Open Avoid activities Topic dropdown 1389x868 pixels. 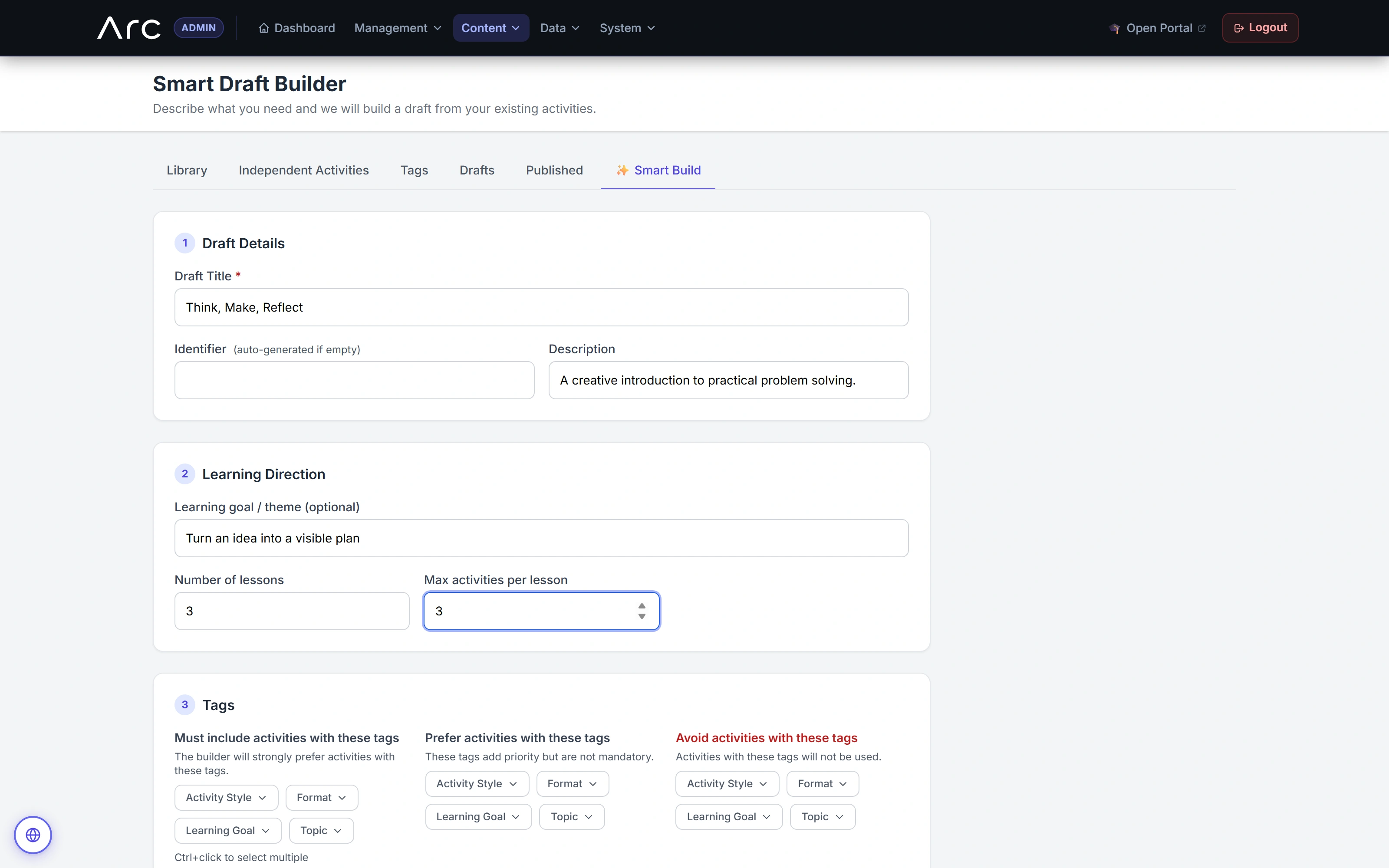coord(822,816)
